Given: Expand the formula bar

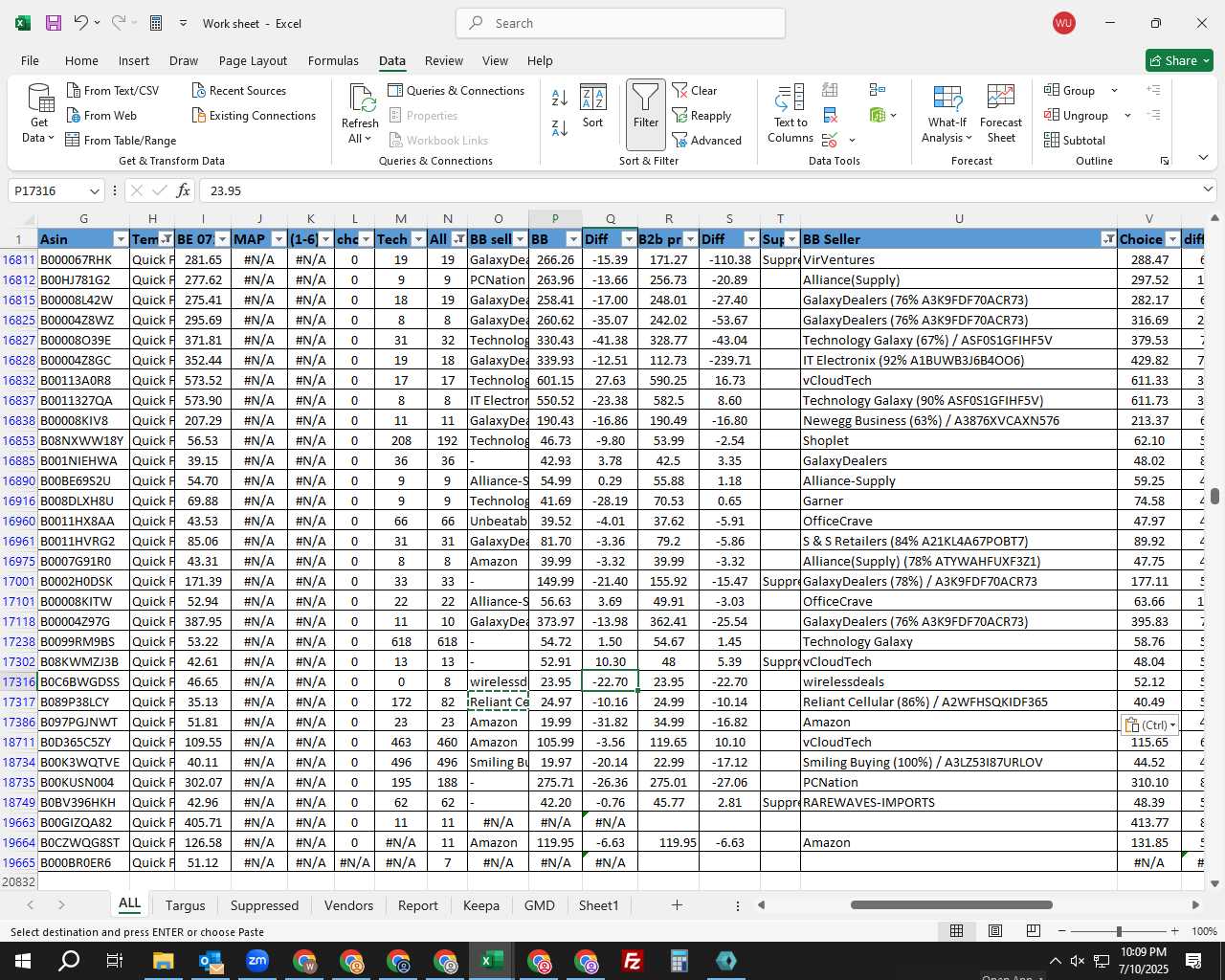Looking at the screenshot, I should click(1208, 190).
